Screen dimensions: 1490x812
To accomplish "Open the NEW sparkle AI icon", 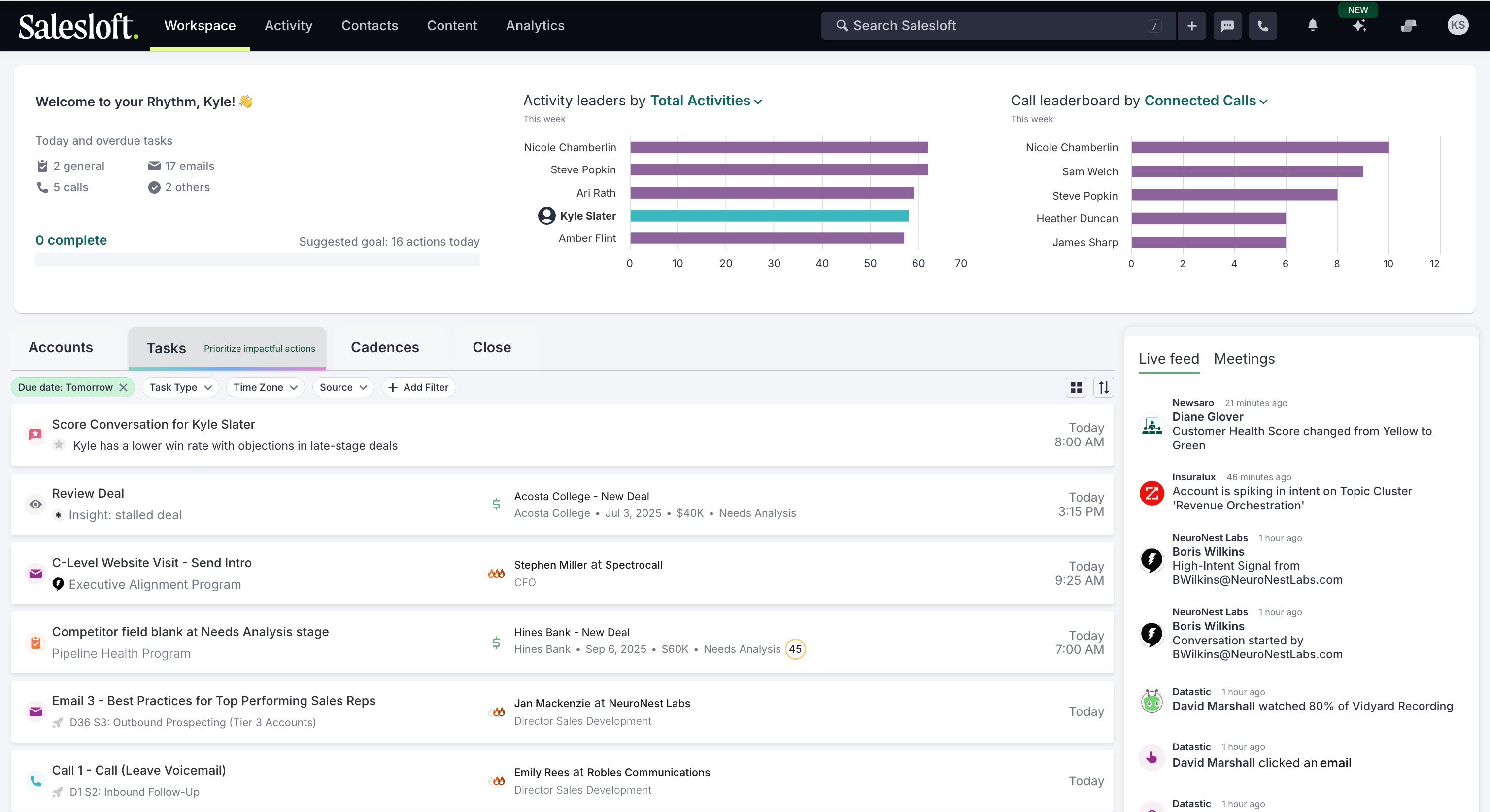I will (x=1359, y=26).
